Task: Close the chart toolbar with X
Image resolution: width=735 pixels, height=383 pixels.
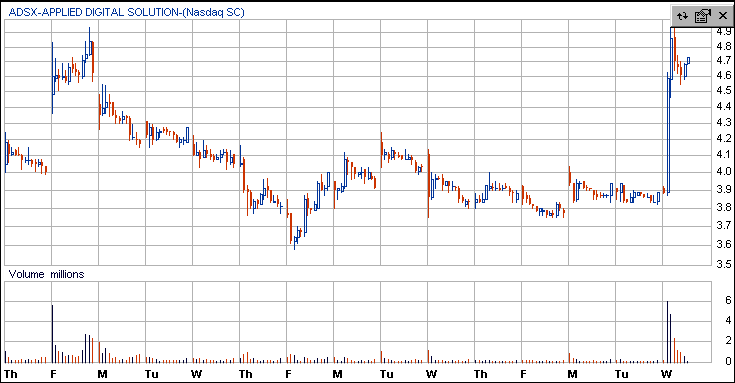Action: coord(723,16)
